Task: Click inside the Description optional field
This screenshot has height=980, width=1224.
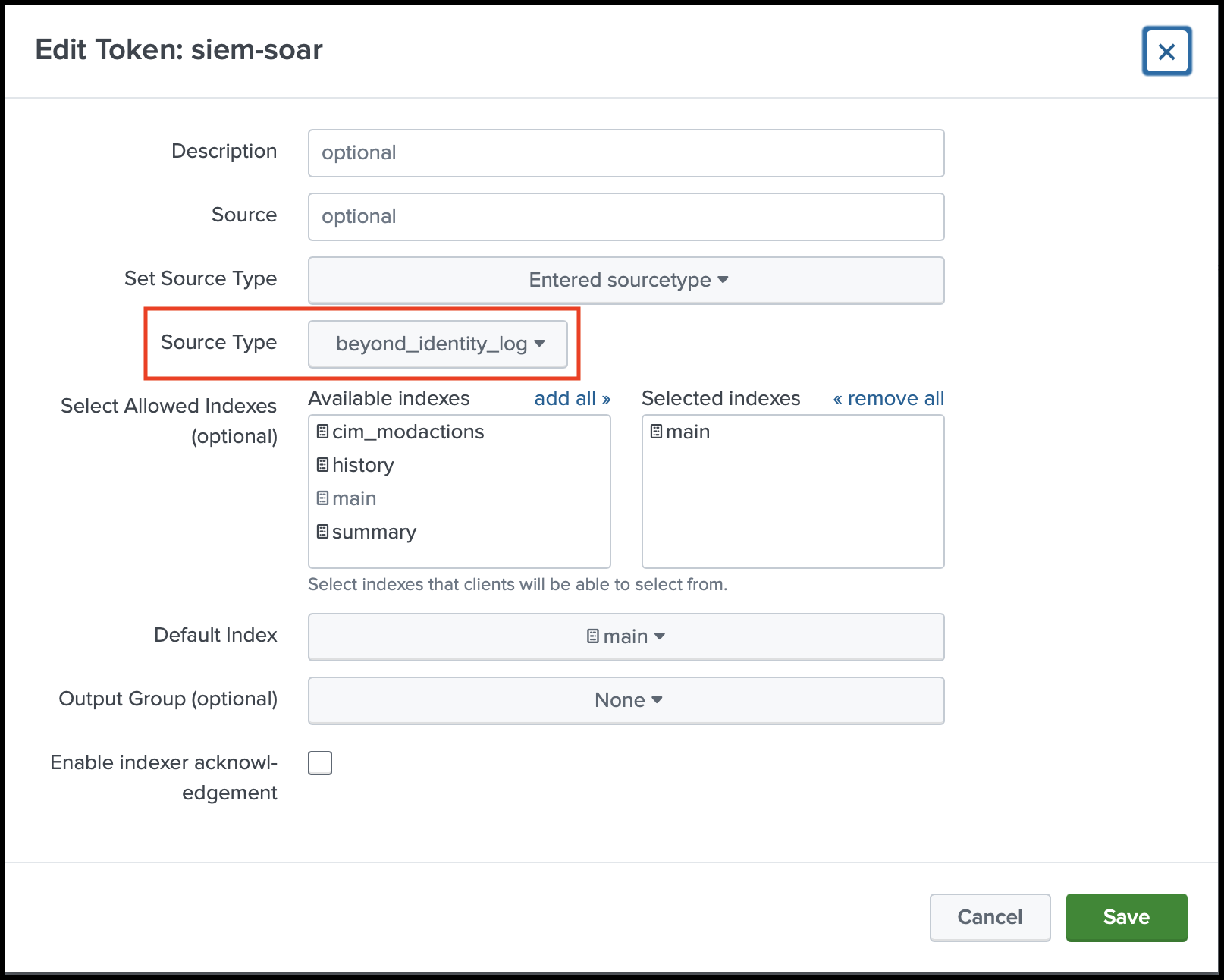Action: [625, 152]
